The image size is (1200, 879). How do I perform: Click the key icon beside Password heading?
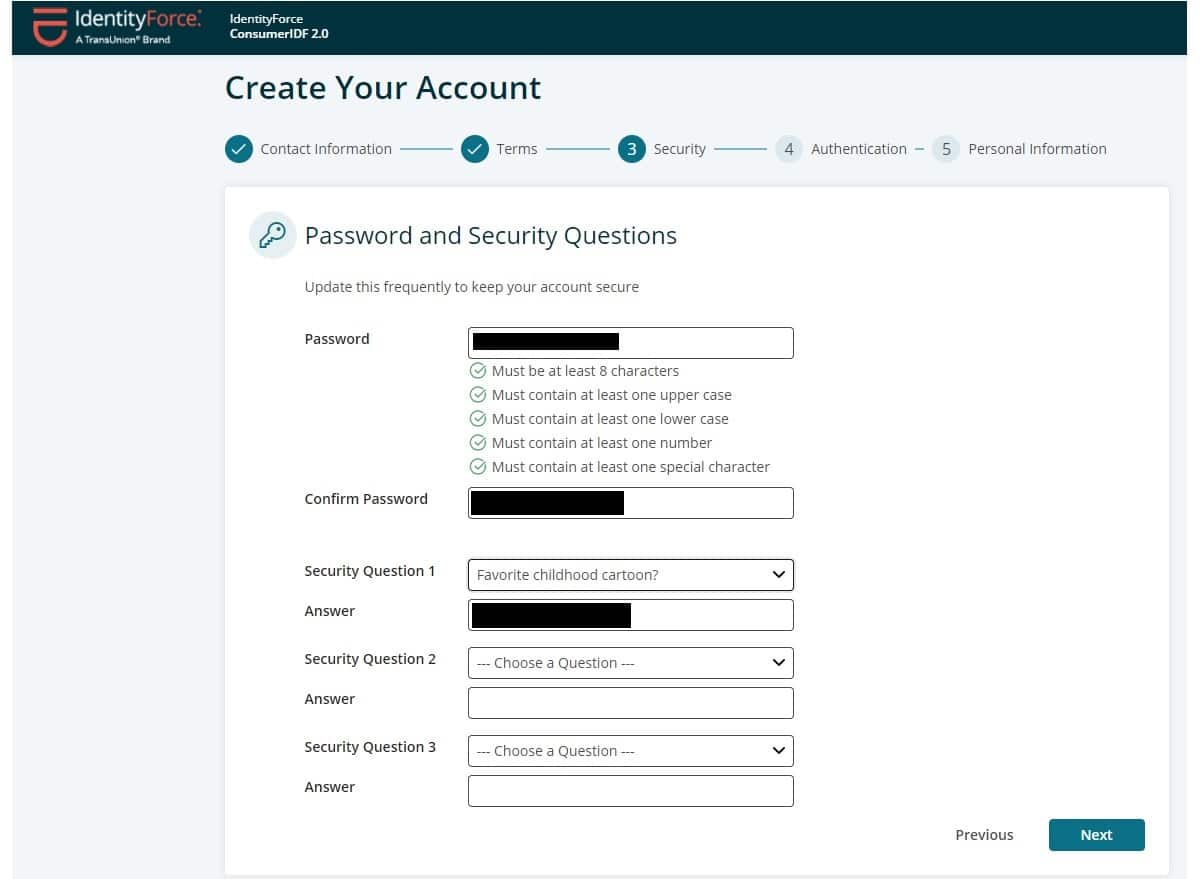pos(272,236)
